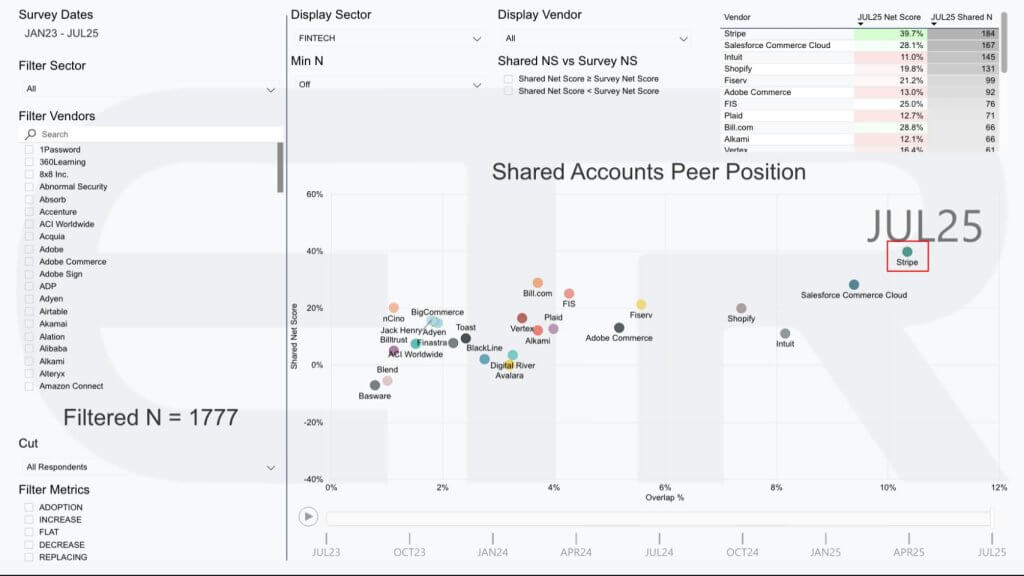
Task: Expand the Display Vendor dropdown
Action: click(594, 38)
